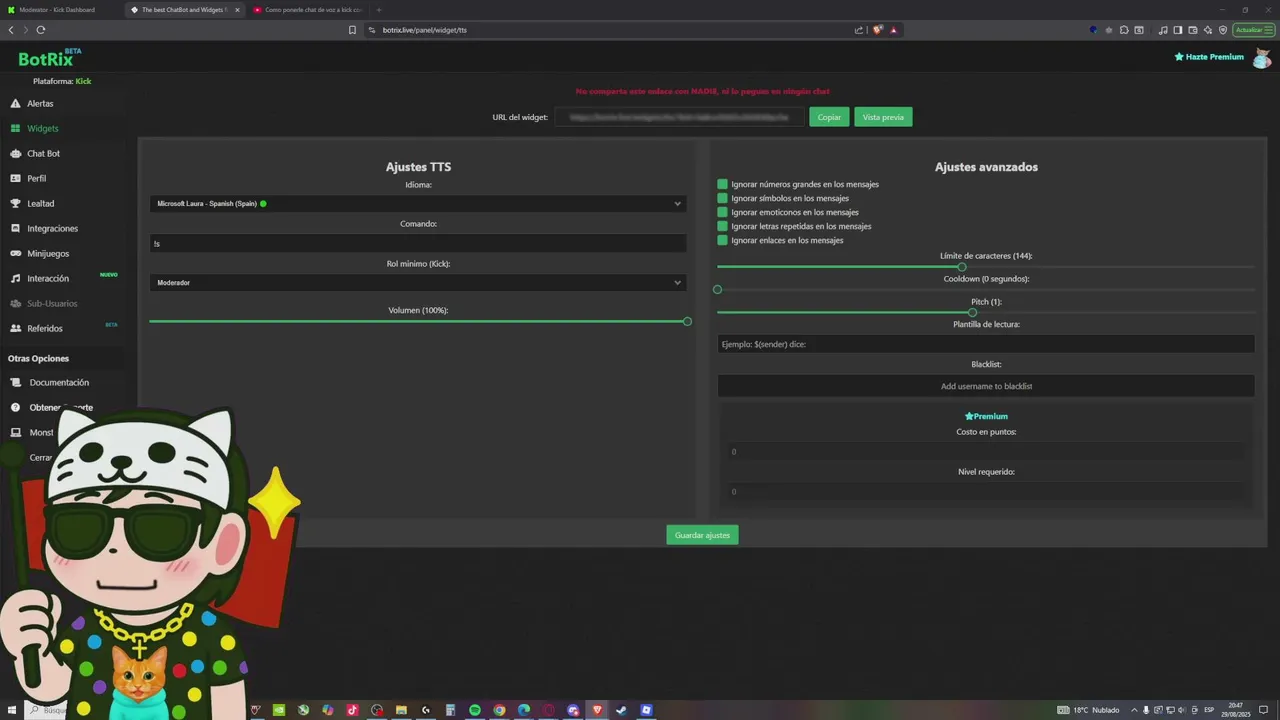The image size is (1280, 720).
Task: Bookmark this page with the bookmark icon
Action: tap(352, 30)
